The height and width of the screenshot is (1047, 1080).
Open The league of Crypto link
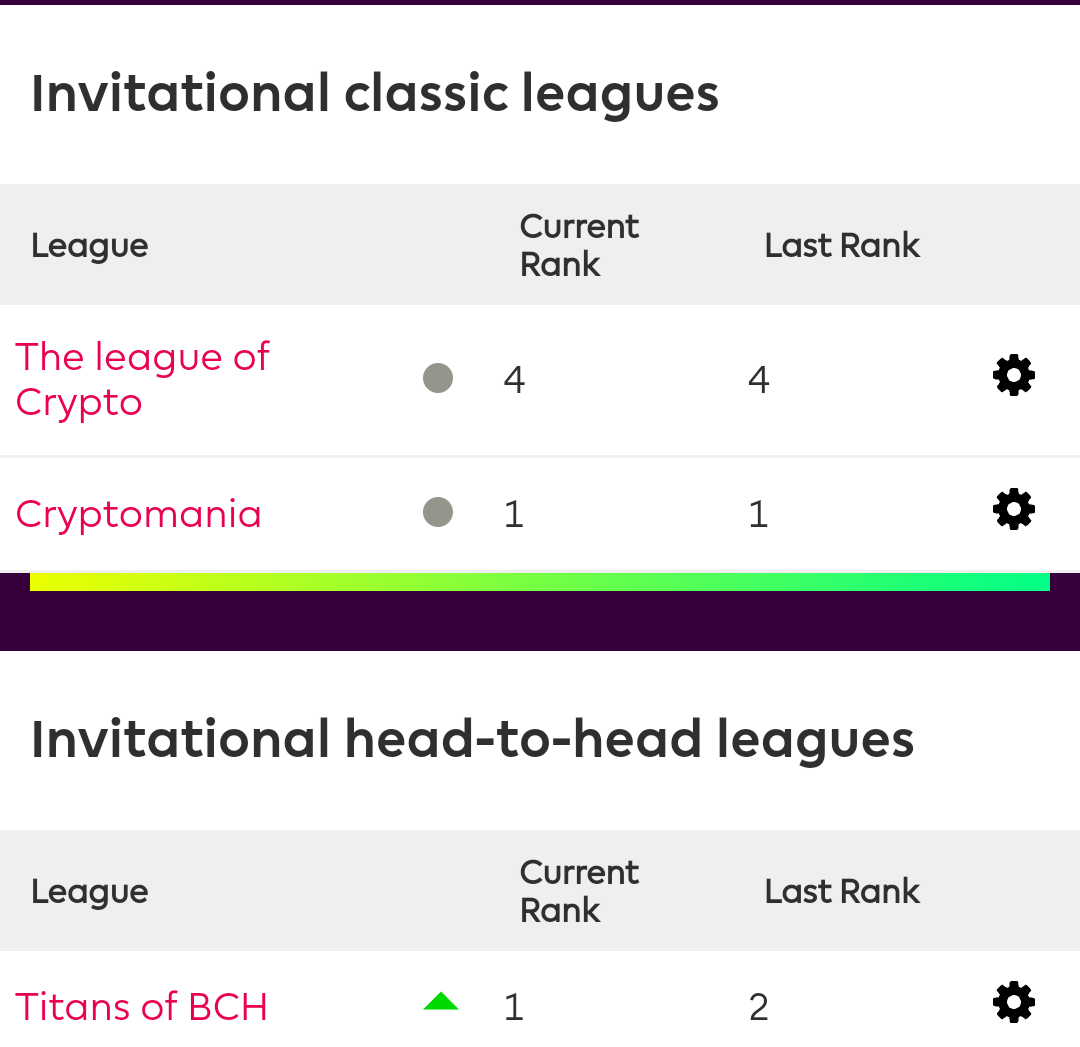(x=143, y=379)
